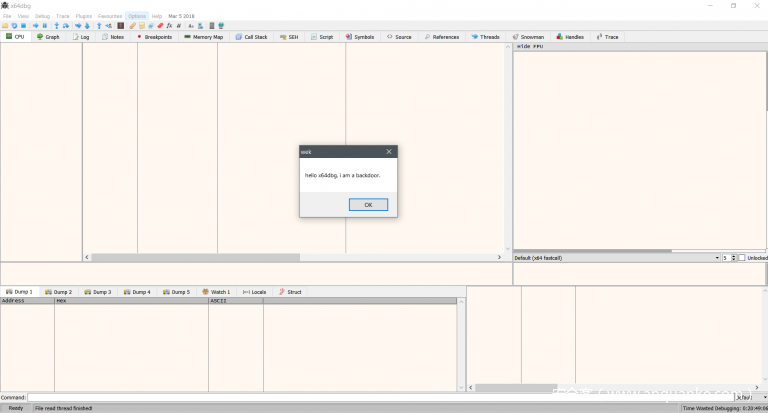
Task: Select the Dump 2 tab
Action: [x=58, y=292]
